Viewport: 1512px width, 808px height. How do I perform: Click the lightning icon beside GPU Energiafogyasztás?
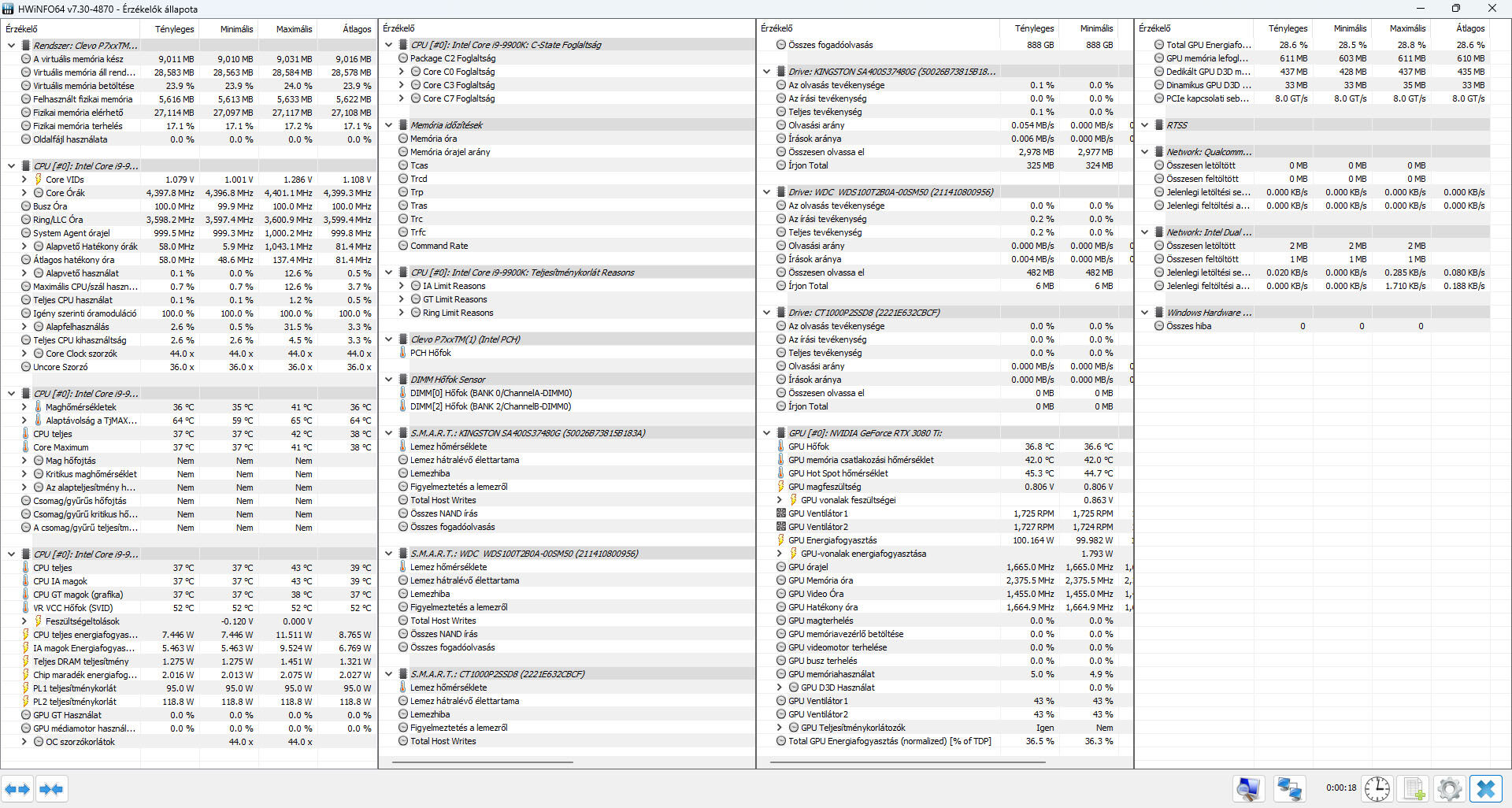(781, 540)
